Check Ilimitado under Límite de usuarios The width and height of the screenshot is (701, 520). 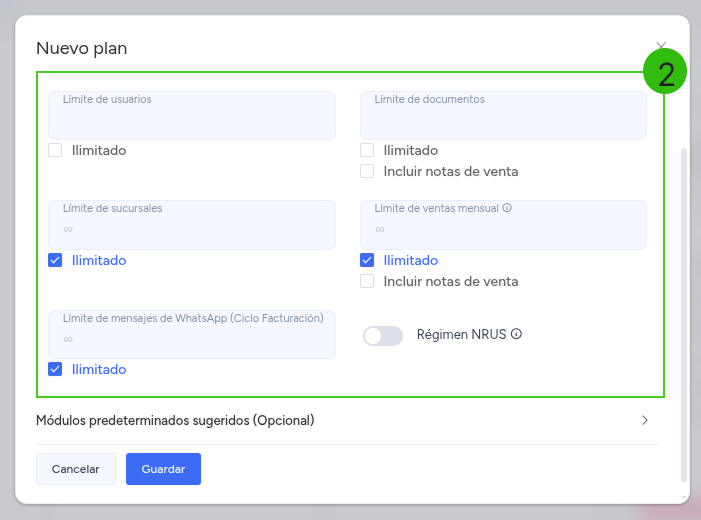[55, 150]
